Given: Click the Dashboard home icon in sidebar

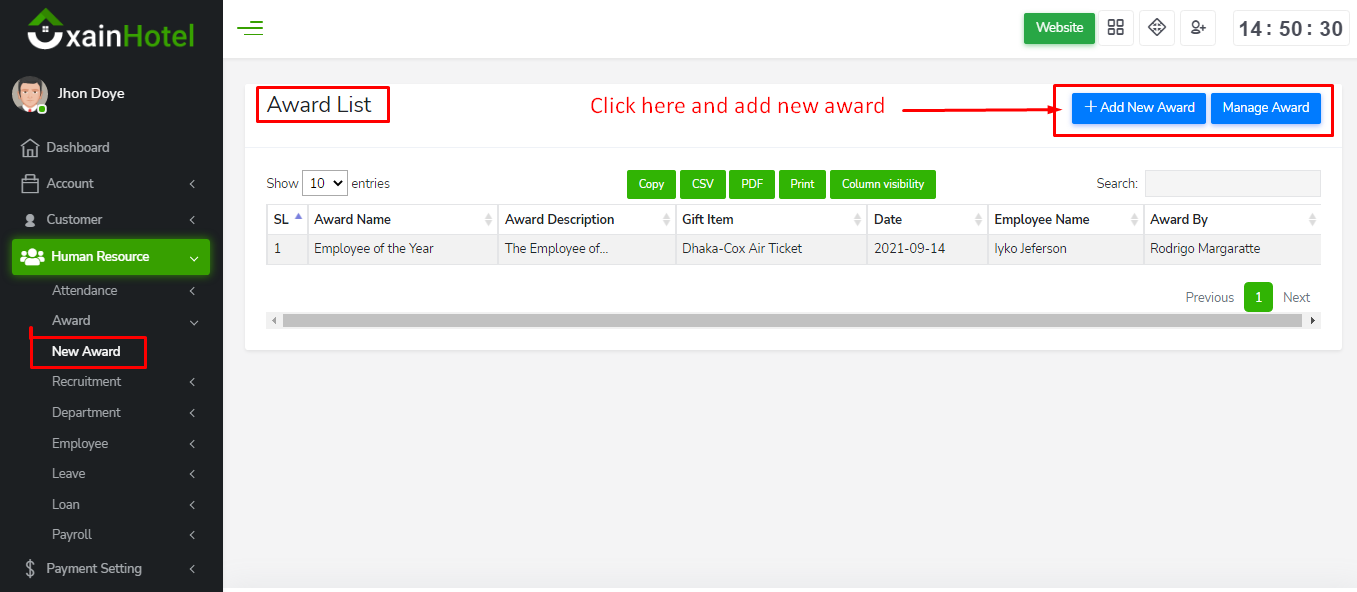Looking at the screenshot, I should coord(30,148).
